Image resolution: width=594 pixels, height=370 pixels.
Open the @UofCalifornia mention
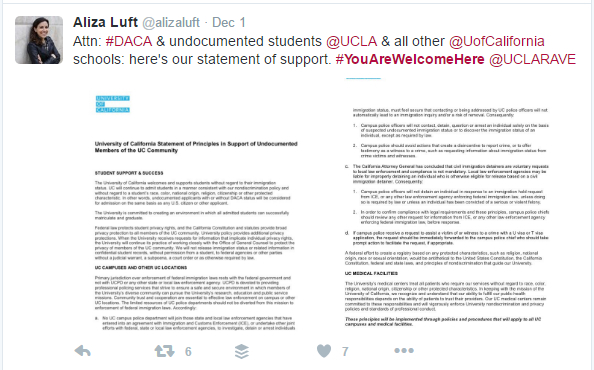[497, 41]
